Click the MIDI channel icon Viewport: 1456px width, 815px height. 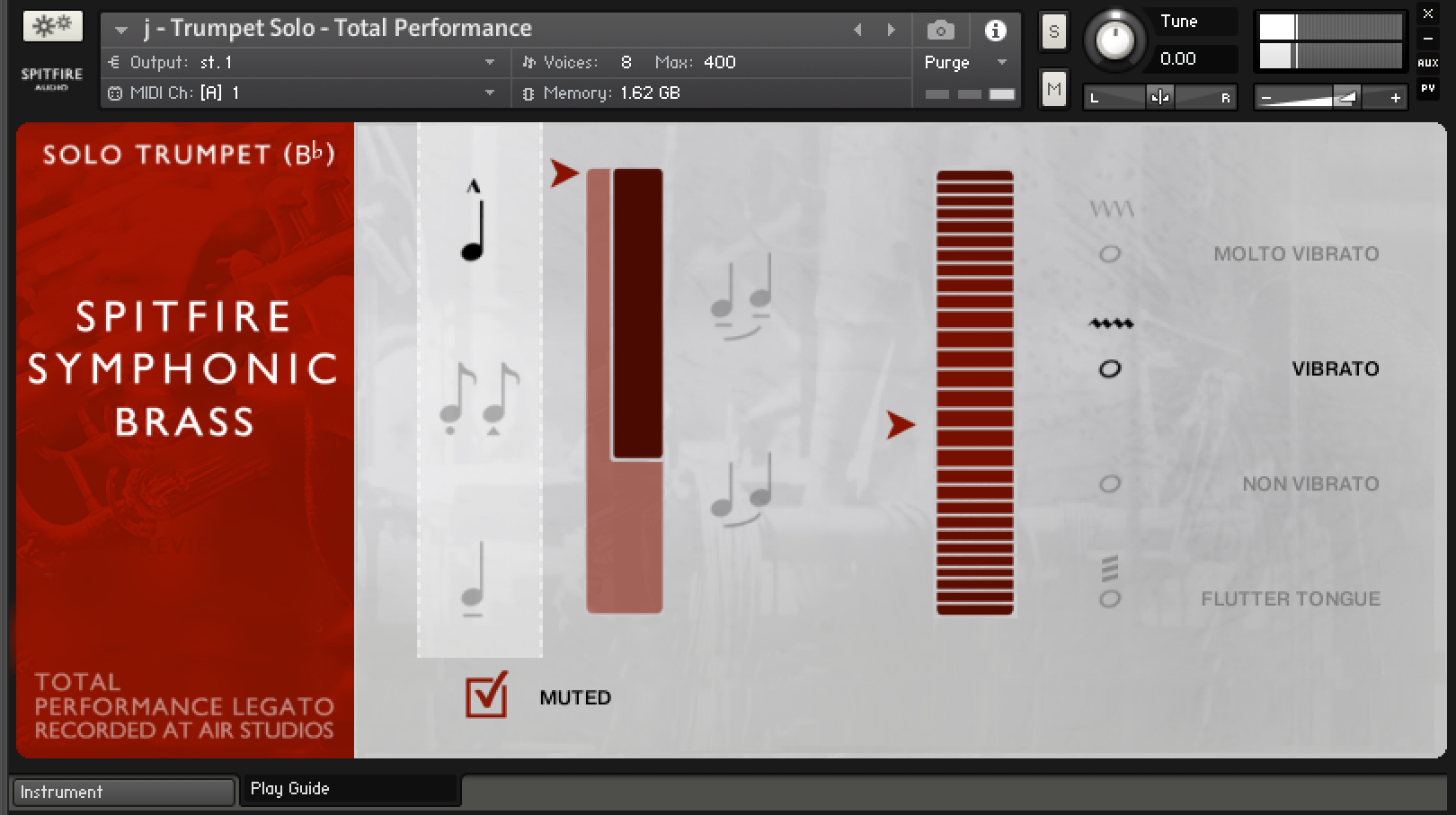(x=114, y=93)
